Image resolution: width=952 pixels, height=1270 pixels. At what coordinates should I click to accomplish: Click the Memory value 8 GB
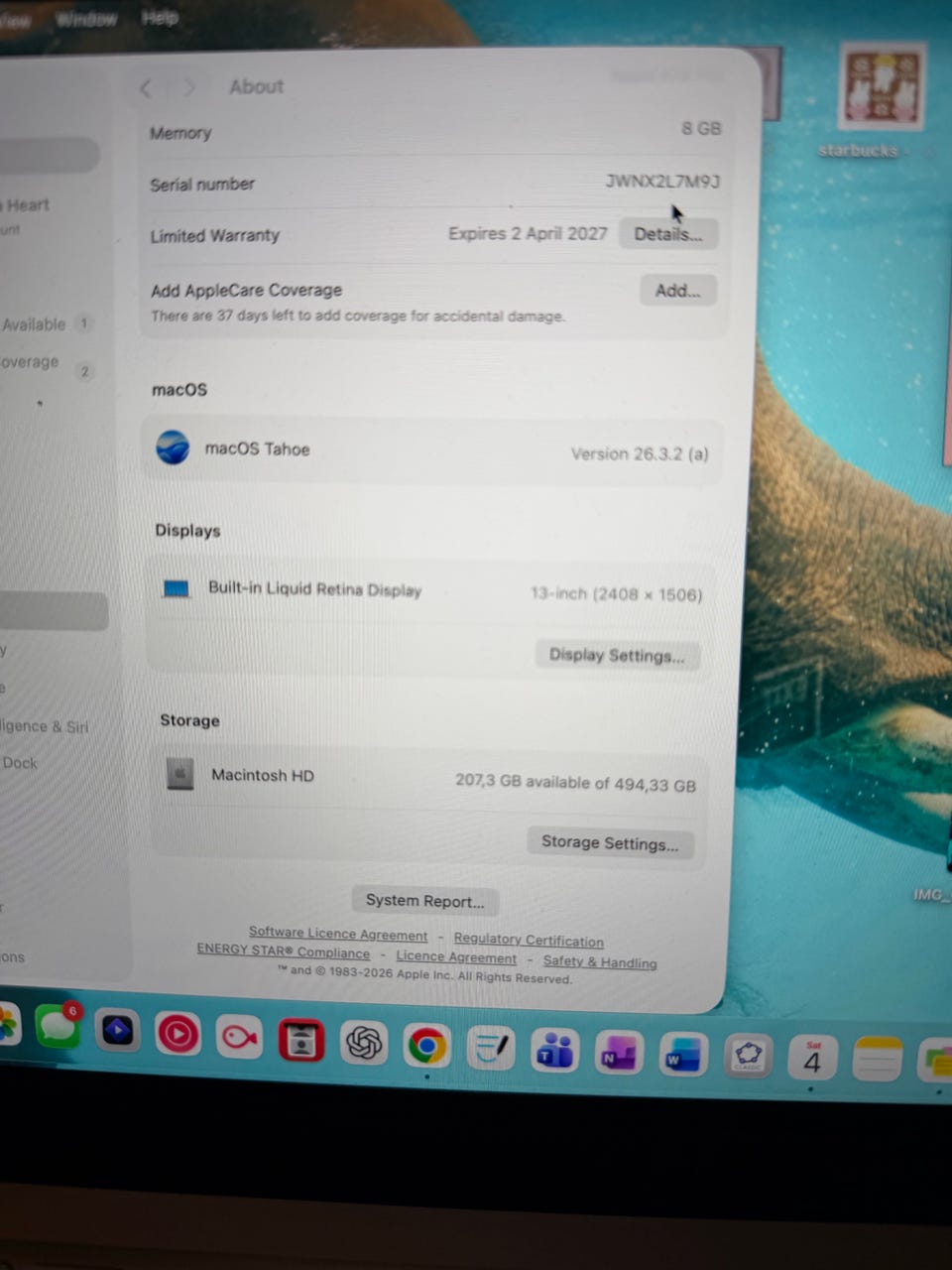pos(701,128)
